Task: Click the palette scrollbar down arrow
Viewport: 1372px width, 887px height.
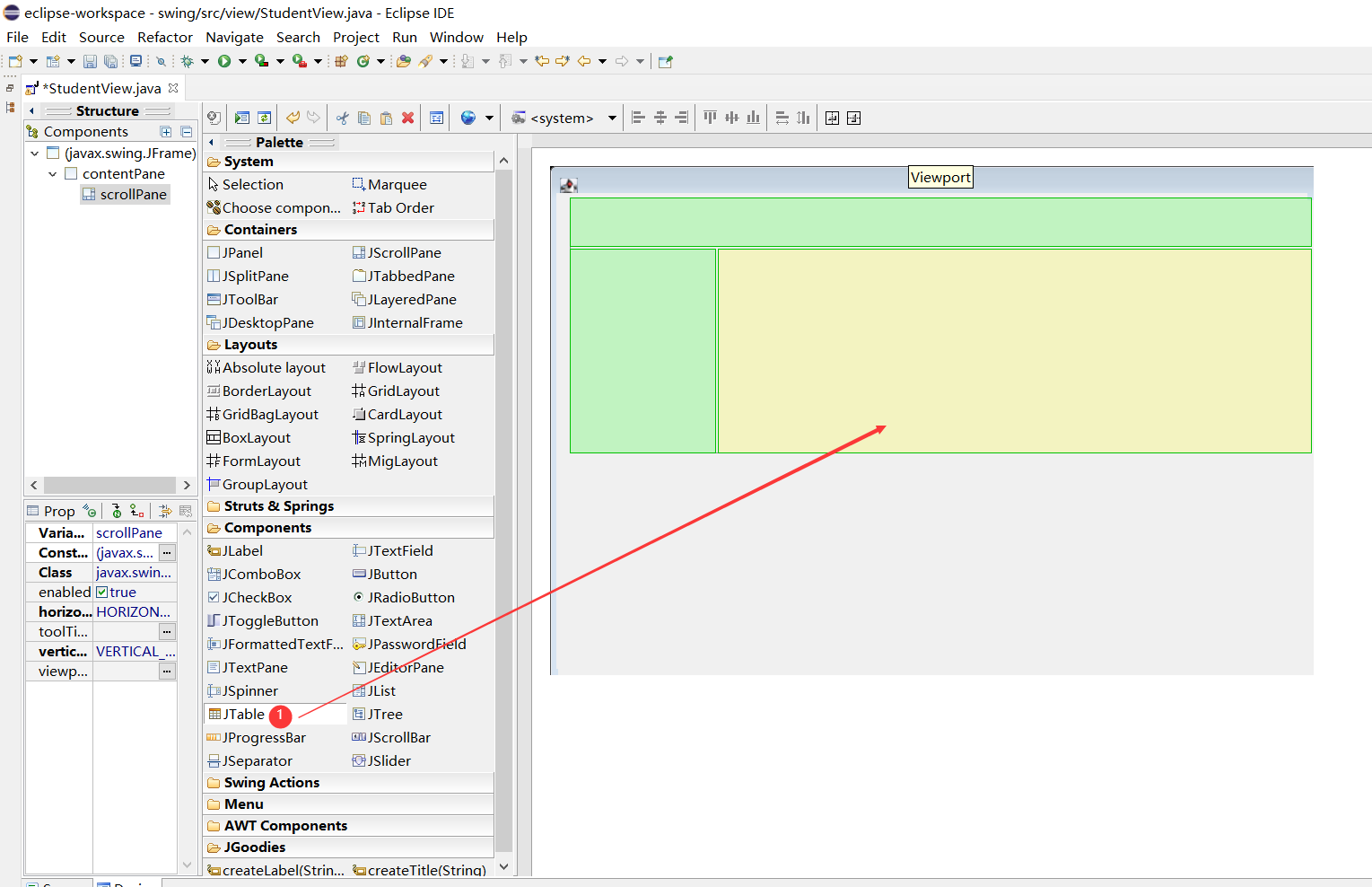Action: (x=503, y=866)
